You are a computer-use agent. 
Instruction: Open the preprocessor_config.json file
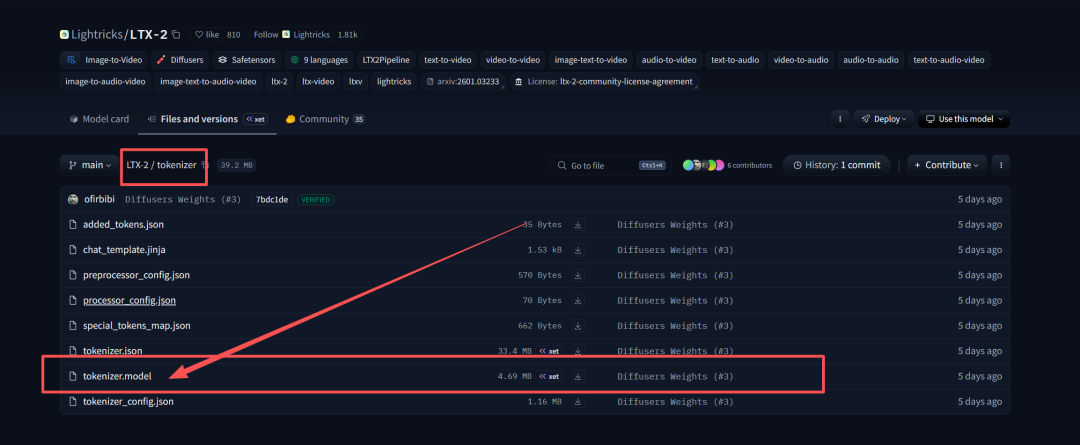point(136,275)
